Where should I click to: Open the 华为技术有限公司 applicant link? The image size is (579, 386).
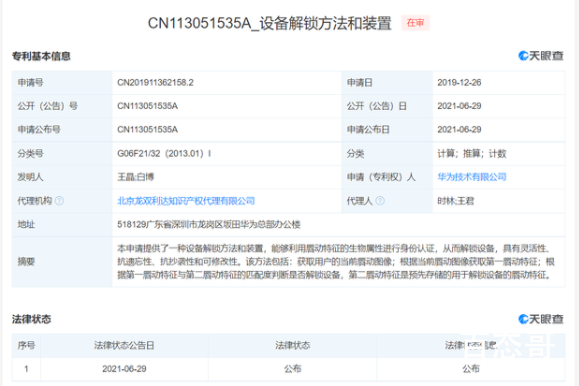click(x=472, y=177)
